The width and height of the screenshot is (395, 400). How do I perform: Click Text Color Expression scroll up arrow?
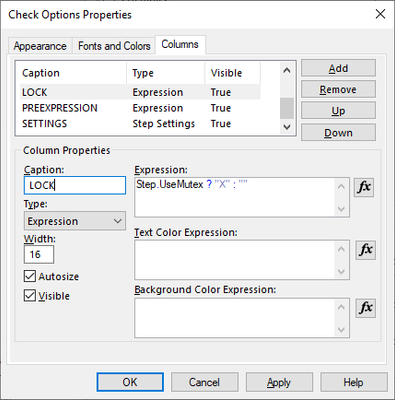341,249
